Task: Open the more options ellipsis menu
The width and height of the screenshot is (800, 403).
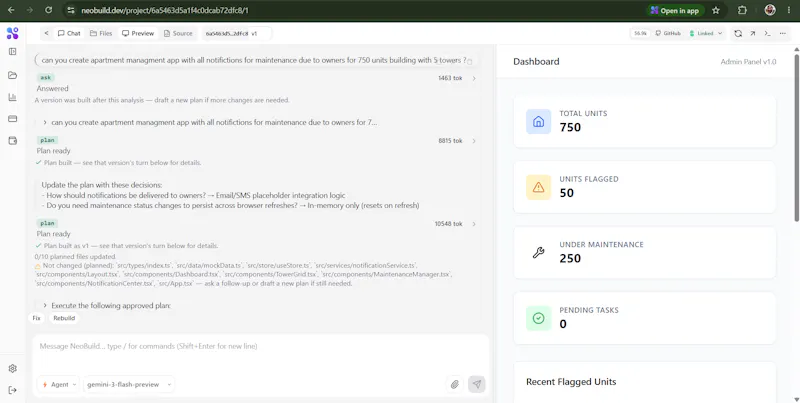Action: pos(783,33)
